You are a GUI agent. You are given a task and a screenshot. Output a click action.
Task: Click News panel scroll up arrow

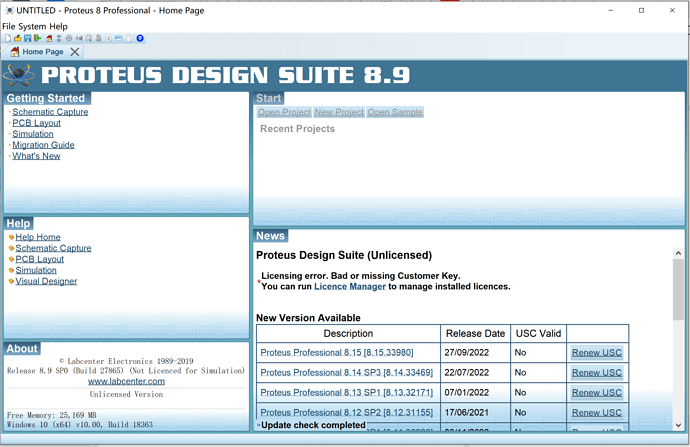678,253
